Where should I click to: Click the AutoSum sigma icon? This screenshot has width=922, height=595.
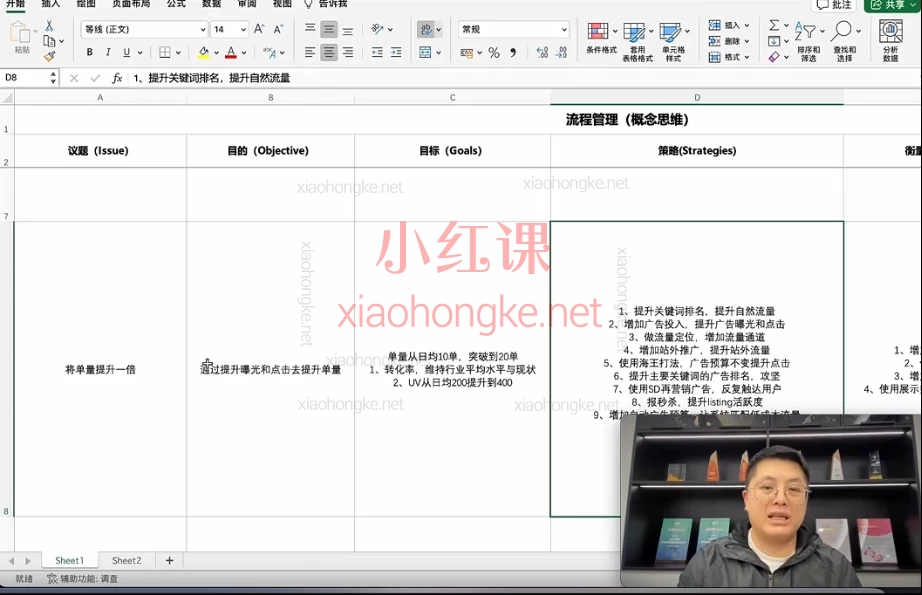tap(774, 25)
